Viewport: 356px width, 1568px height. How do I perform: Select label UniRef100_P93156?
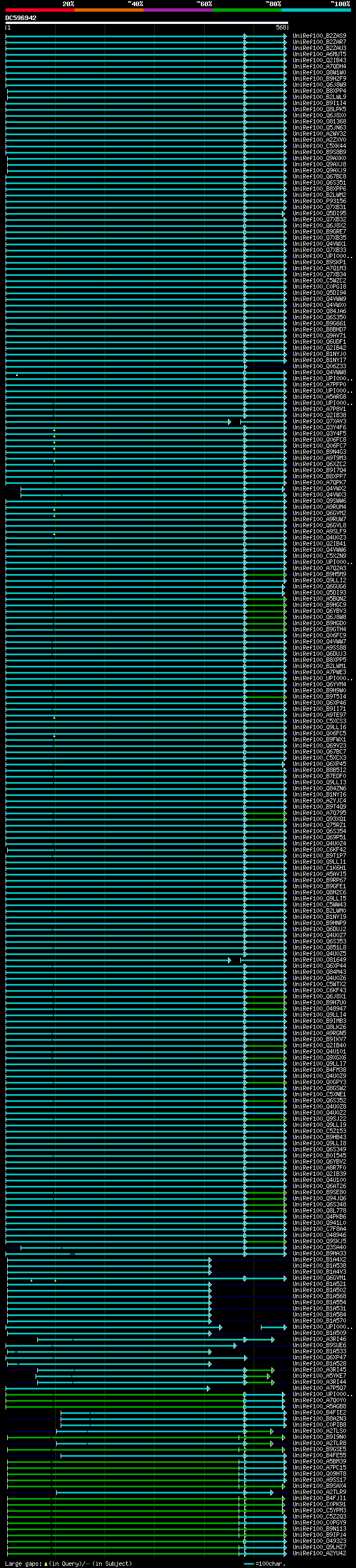click(x=319, y=201)
